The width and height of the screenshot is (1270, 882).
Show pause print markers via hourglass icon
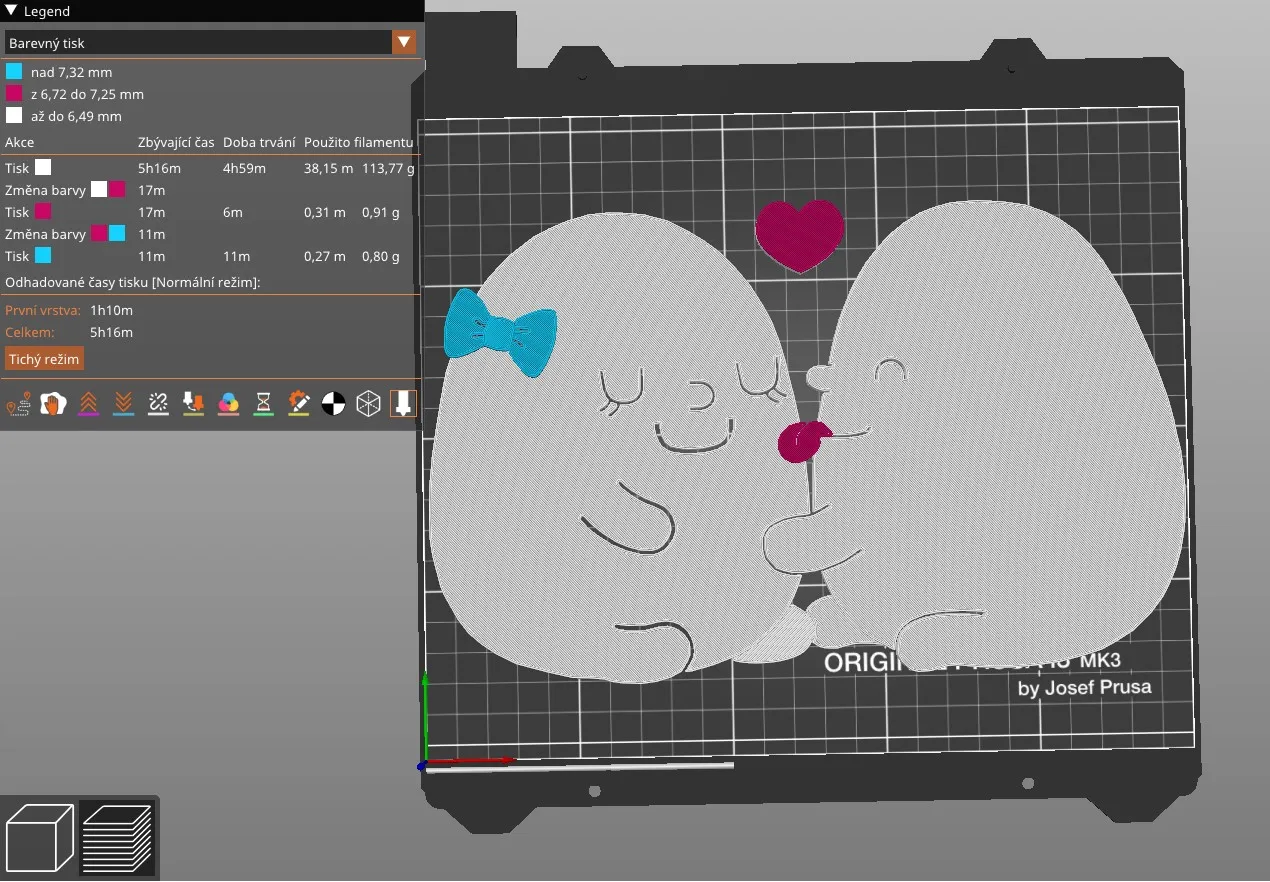(x=263, y=403)
